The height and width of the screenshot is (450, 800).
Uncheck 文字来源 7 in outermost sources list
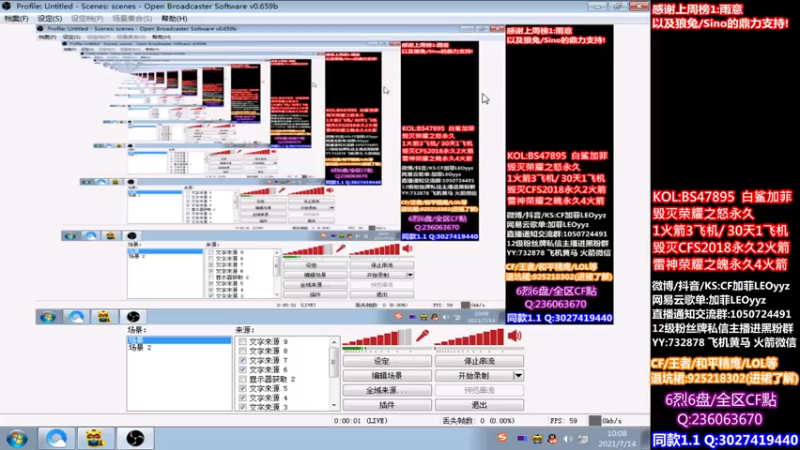(242, 360)
